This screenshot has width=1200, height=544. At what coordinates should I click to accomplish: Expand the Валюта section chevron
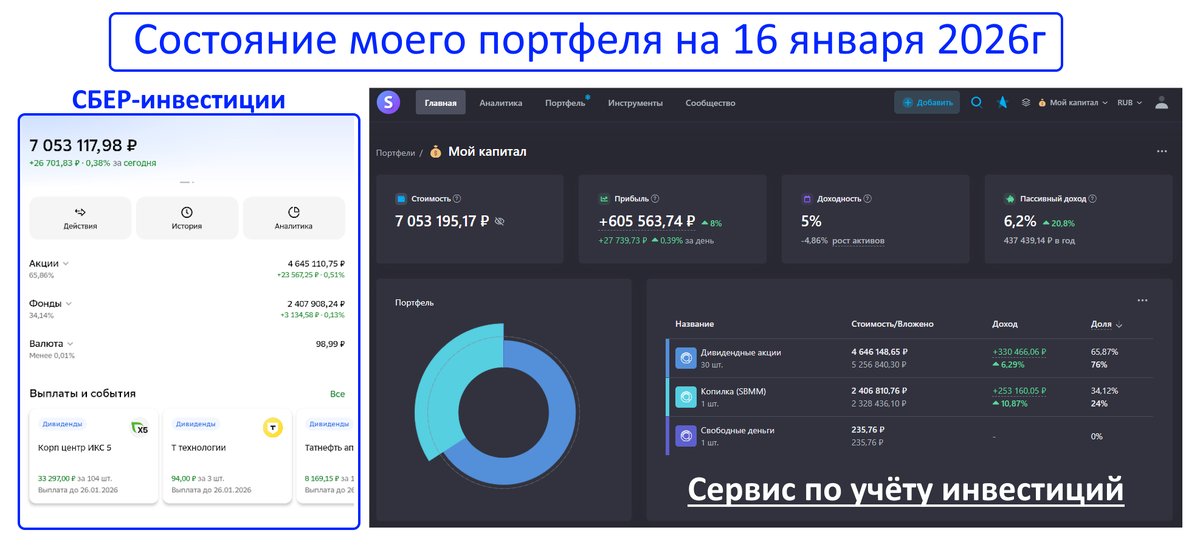pos(68,343)
